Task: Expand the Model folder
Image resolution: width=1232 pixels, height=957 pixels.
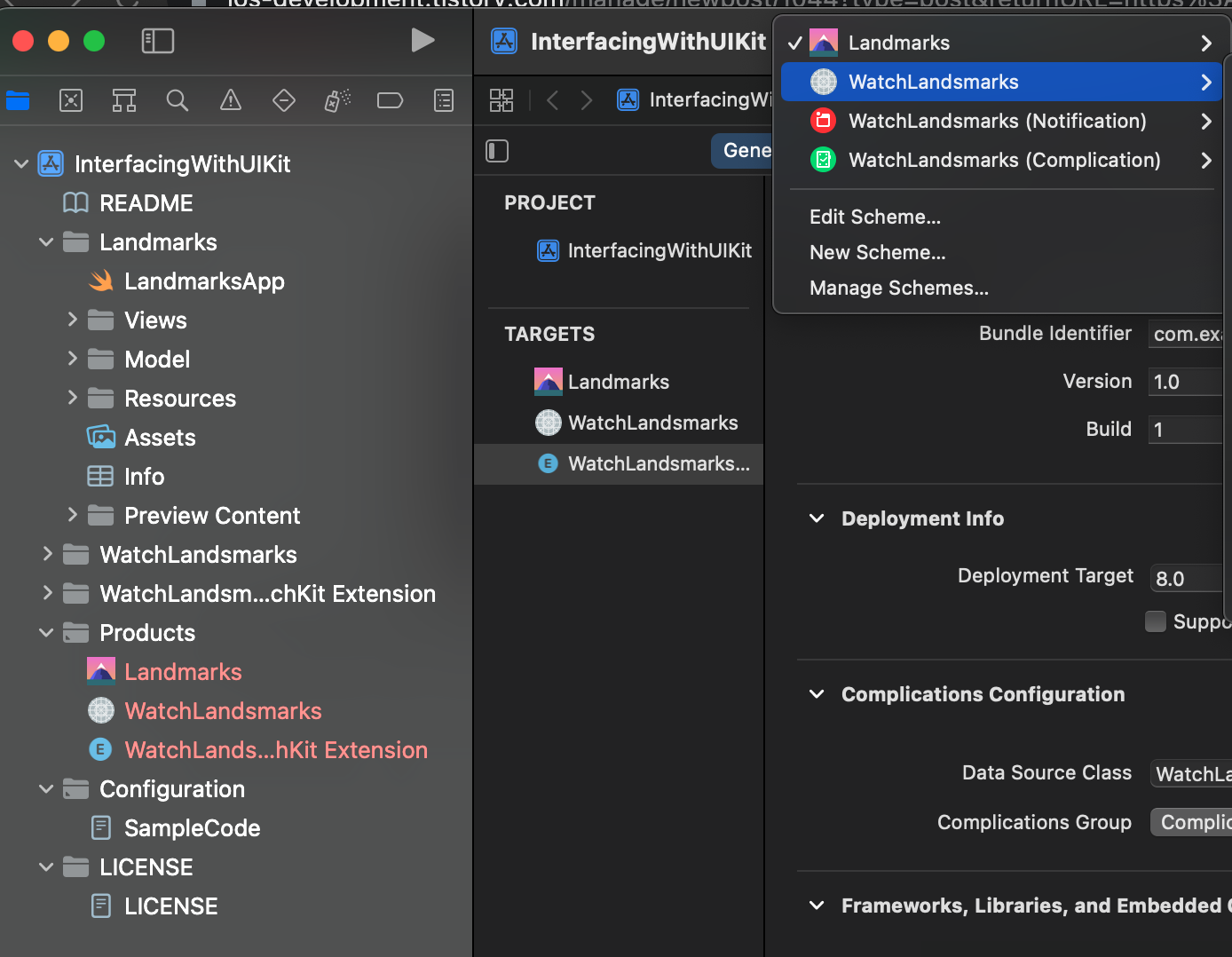Action: 72,359
